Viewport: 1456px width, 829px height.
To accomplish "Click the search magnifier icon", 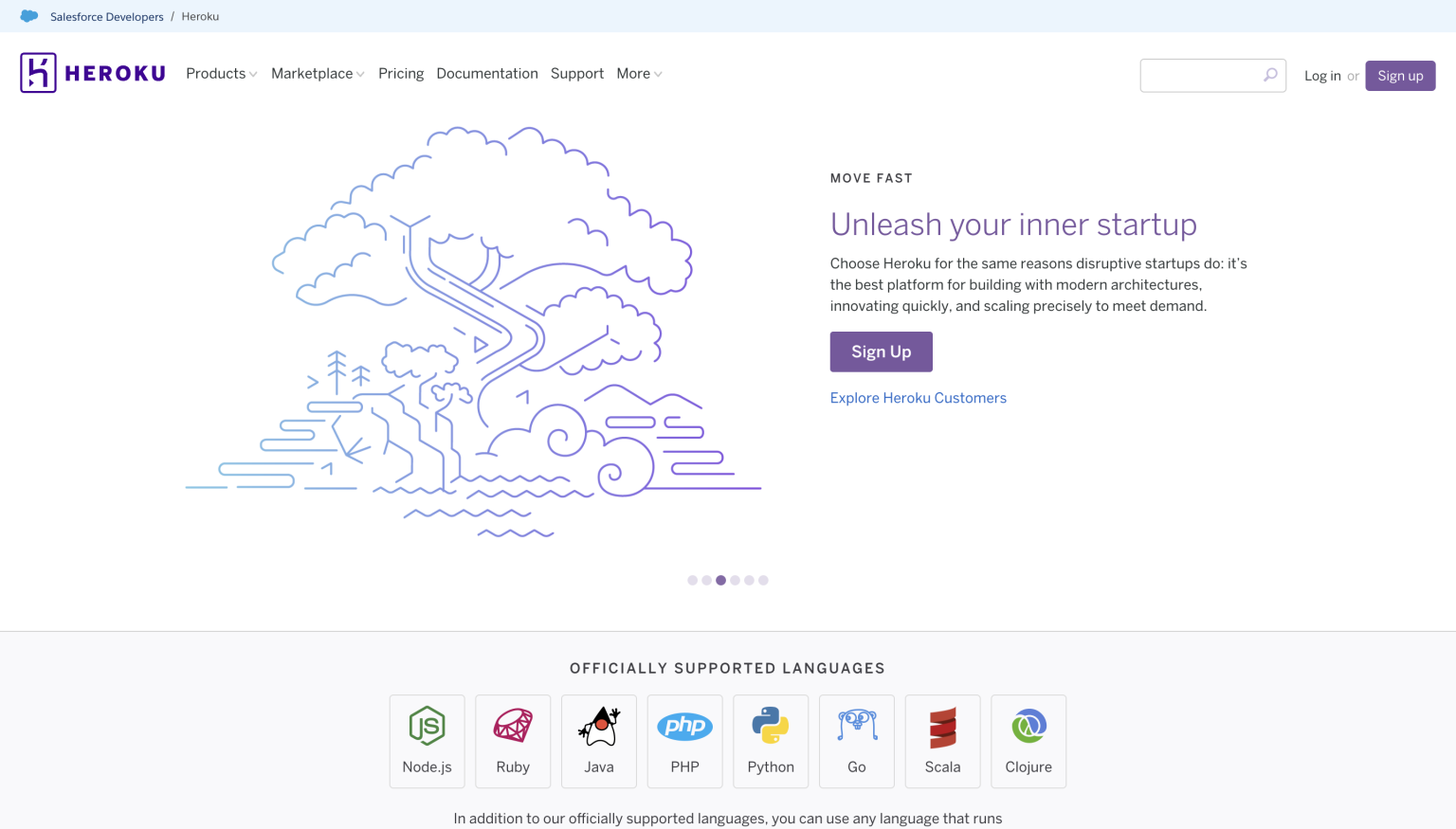I will tap(1270, 75).
